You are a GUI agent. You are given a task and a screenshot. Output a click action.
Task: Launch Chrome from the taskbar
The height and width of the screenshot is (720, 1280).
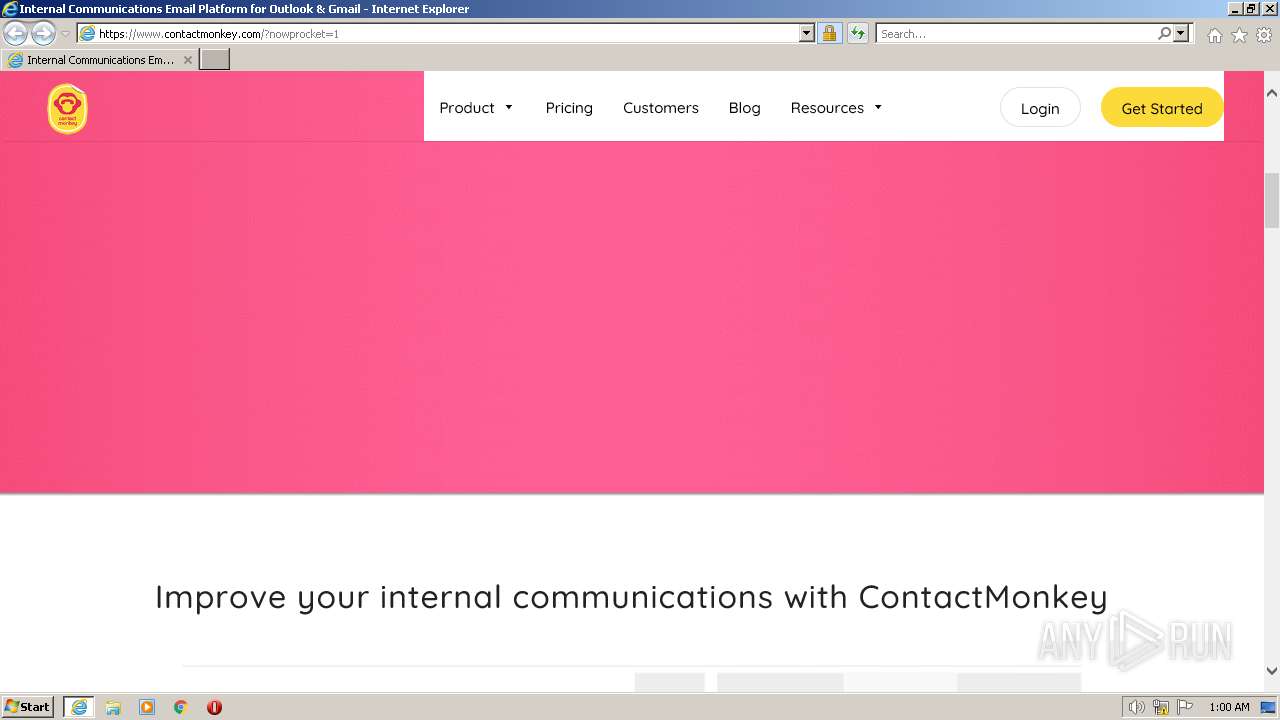coord(181,707)
